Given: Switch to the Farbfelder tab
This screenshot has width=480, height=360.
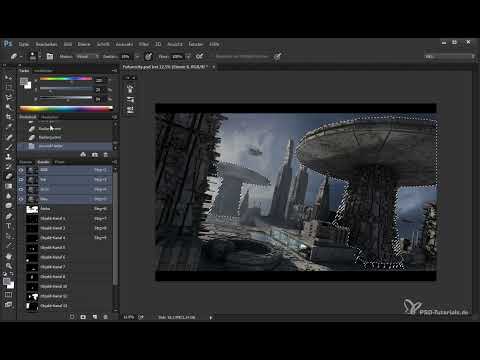Looking at the screenshot, I should tap(43, 71).
